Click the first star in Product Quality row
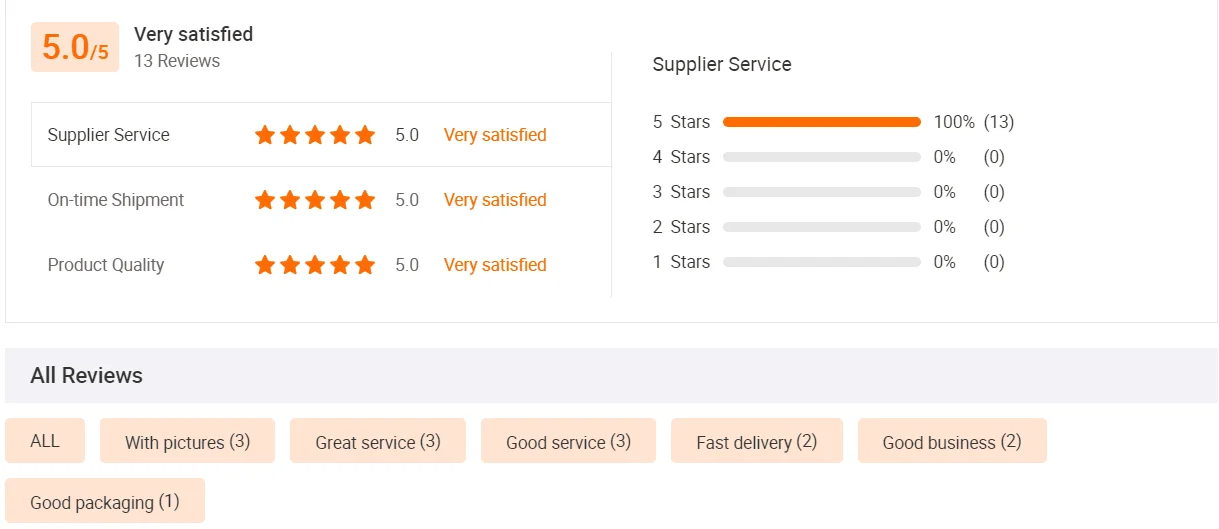Image resolution: width=1219 pixels, height=529 pixels. pos(265,265)
